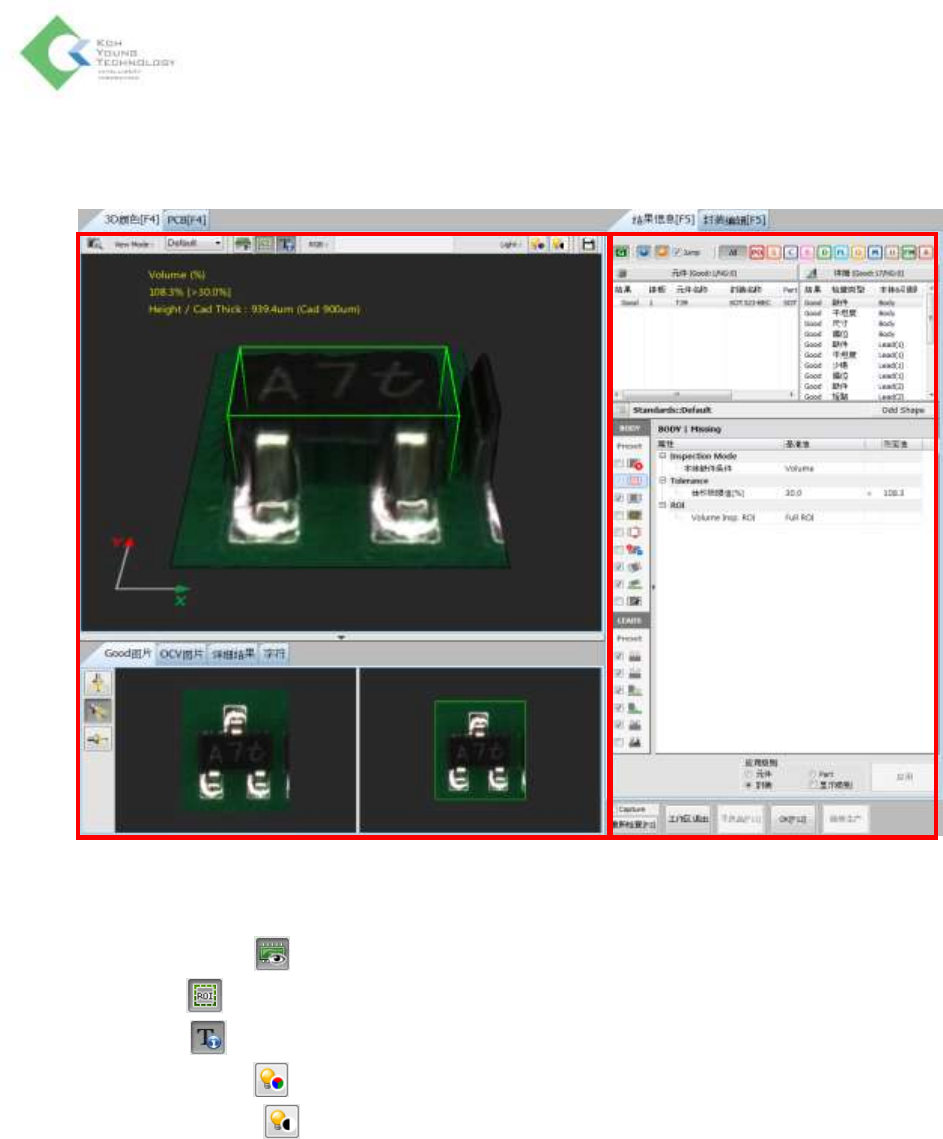The image size is (943, 1139).
Task: Uncheck the first LEADS preset checkbox
Action: [619, 656]
